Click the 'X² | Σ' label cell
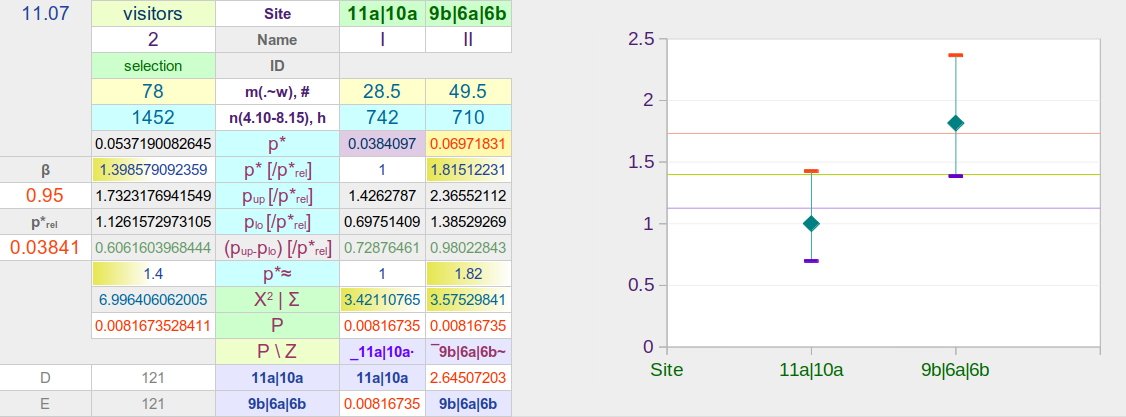Screen dimensions: 1126x417 (277, 299)
